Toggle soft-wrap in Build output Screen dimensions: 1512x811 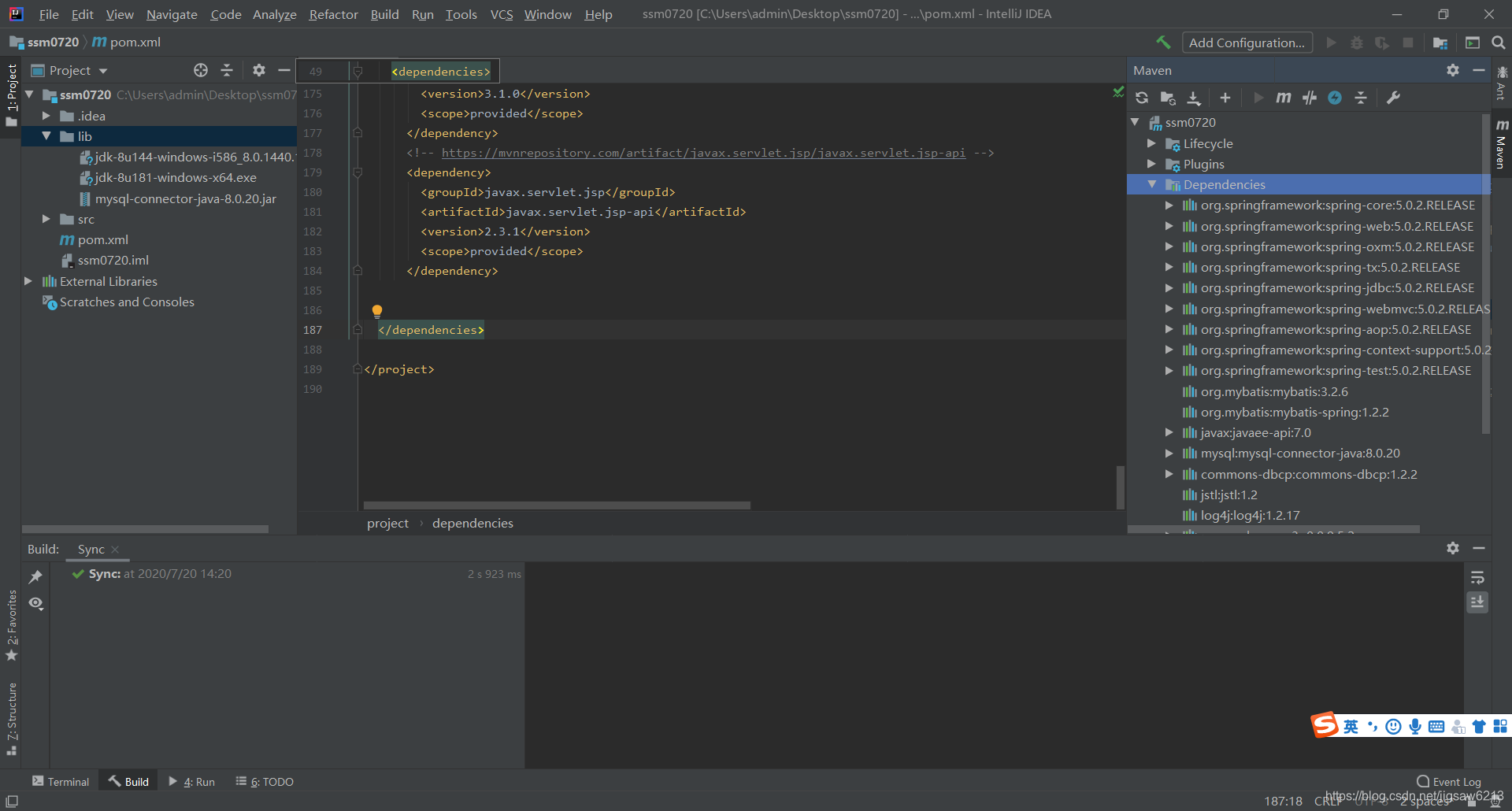(x=1477, y=577)
